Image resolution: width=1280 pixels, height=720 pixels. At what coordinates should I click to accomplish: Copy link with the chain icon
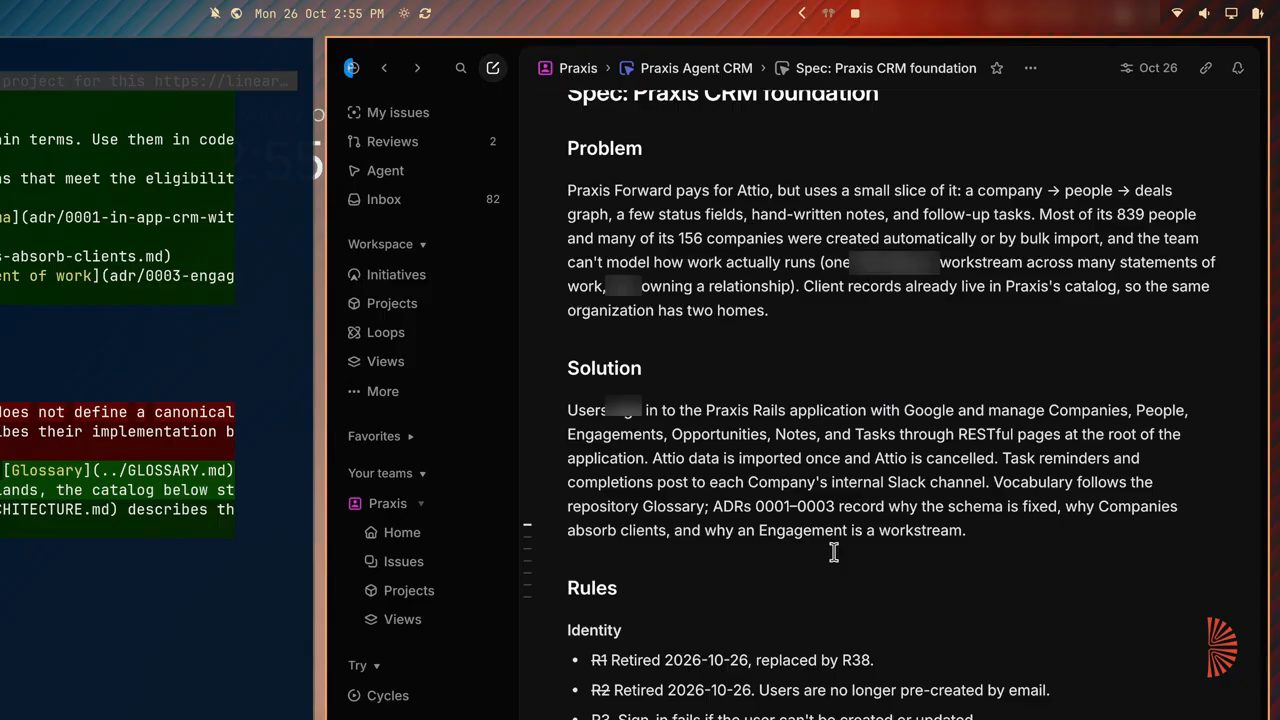pos(1206,68)
